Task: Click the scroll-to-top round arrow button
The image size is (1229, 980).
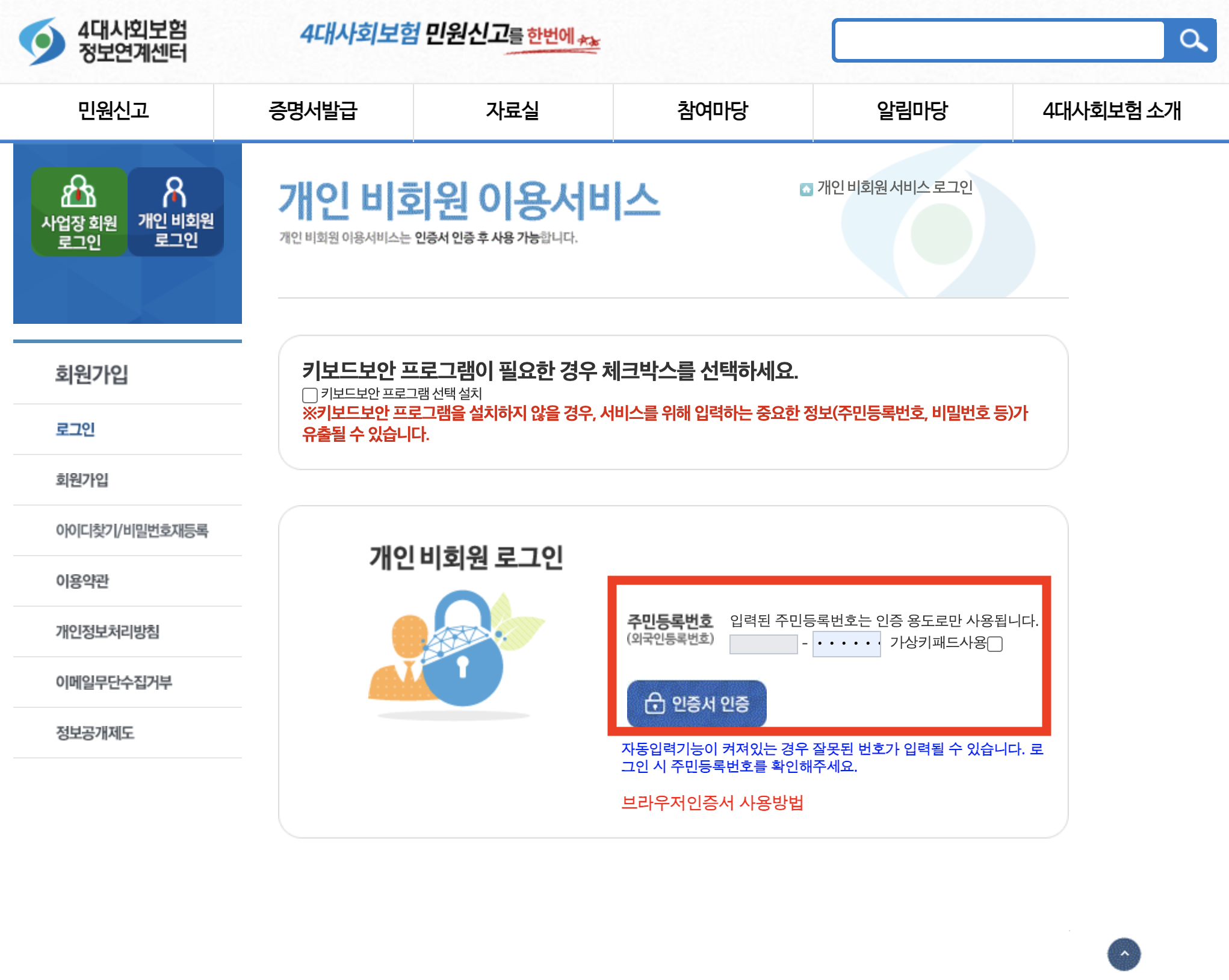Action: (x=1124, y=954)
